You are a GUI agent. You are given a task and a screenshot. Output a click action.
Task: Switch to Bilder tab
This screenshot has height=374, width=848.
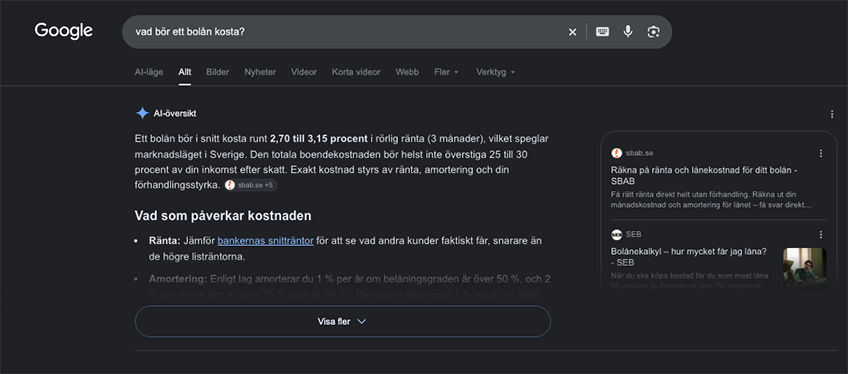(217, 72)
